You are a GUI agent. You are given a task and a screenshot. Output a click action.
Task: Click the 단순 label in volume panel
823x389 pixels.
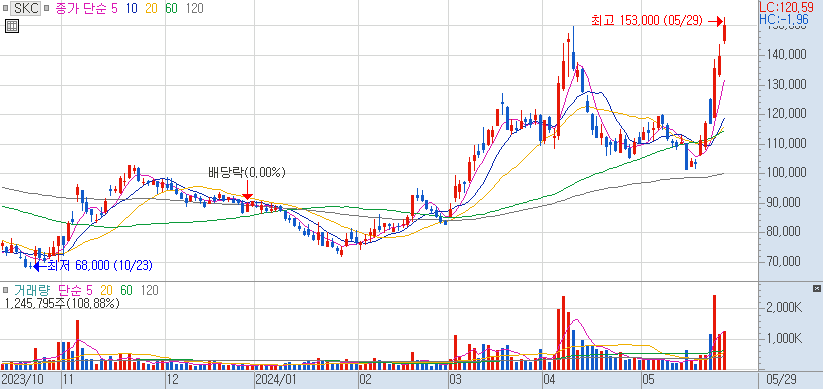point(70,290)
